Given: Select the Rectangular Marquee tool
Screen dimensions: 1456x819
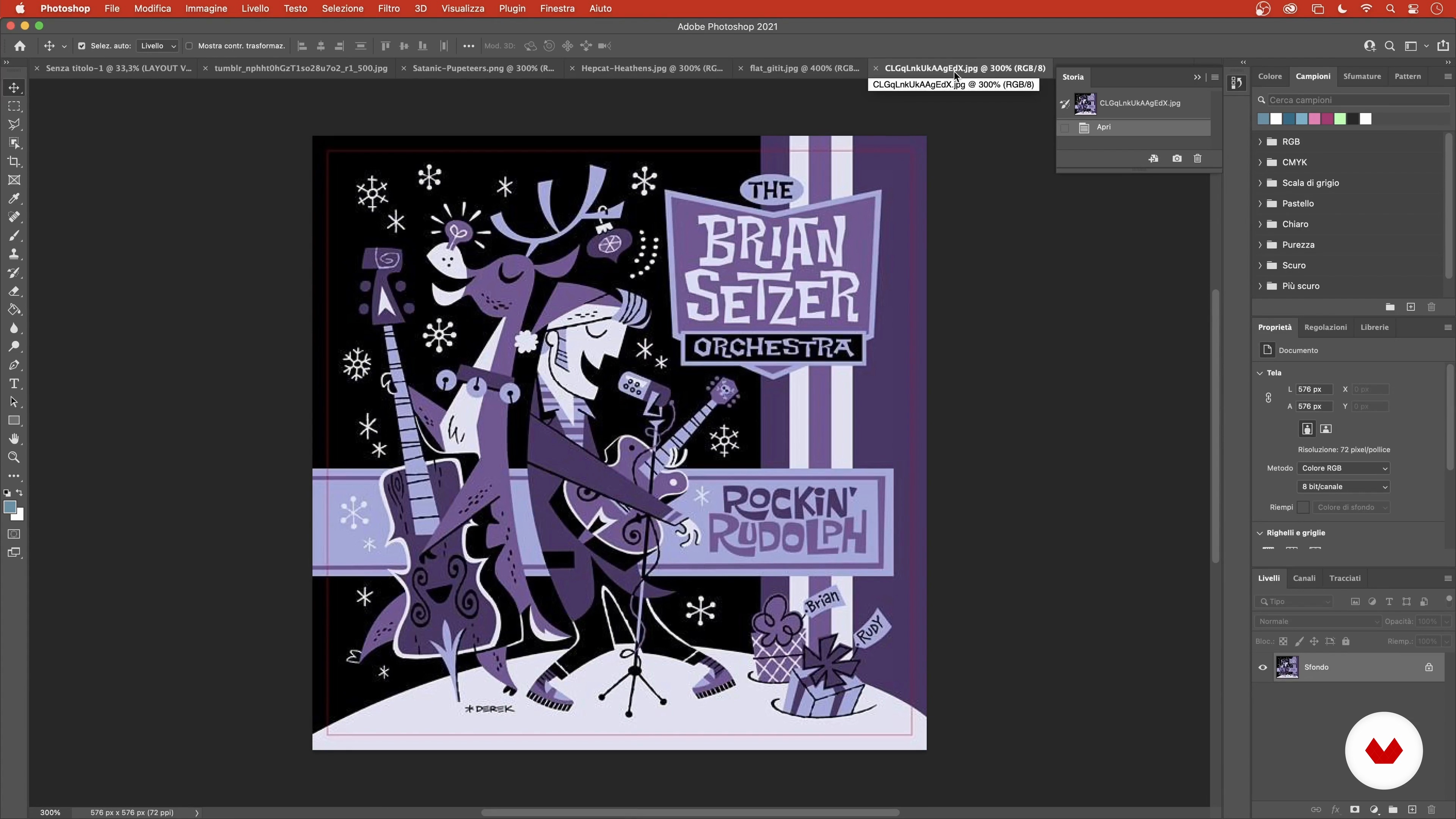Looking at the screenshot, I should (x=14, y=106).
